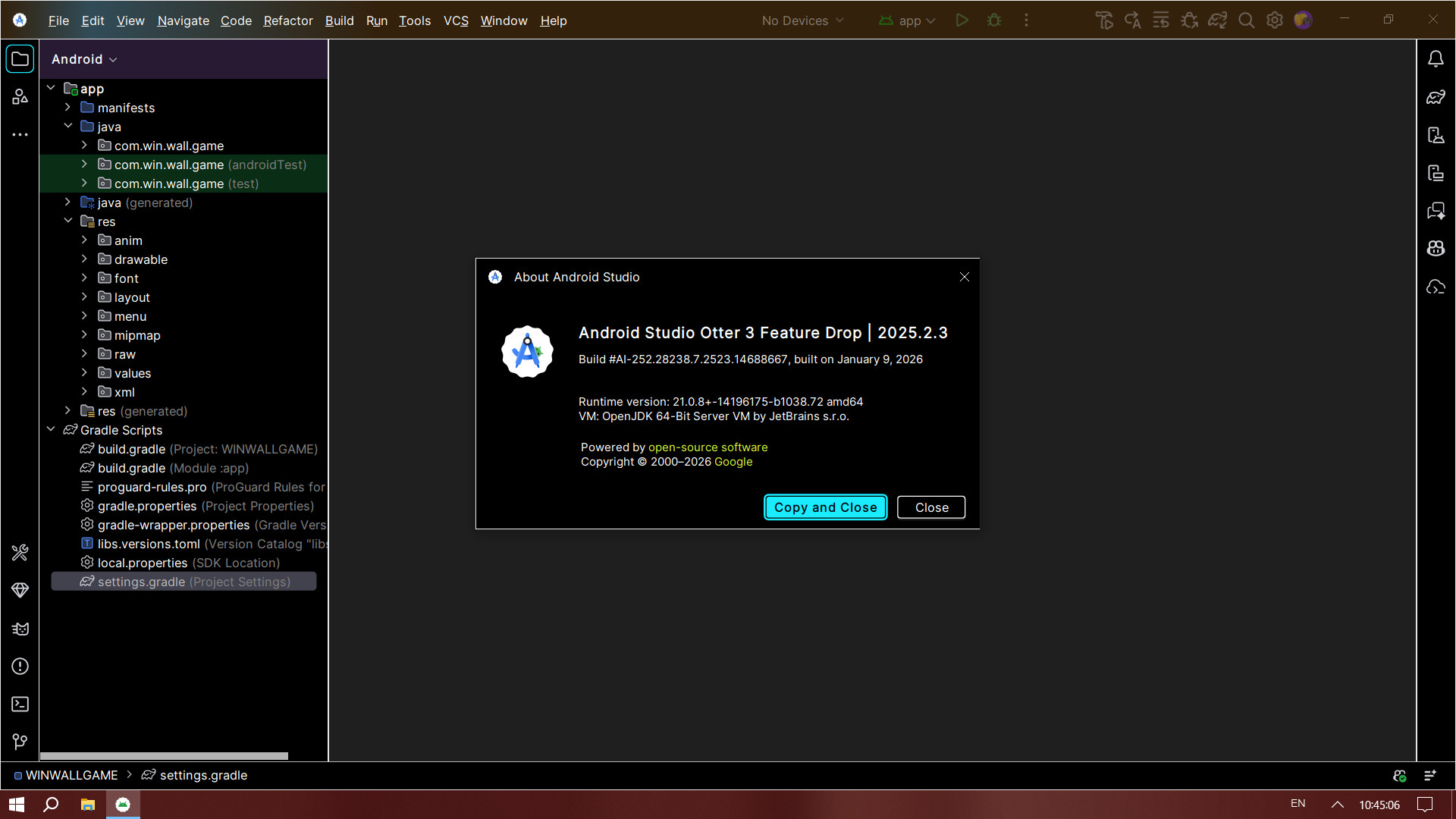Open IDE Settings gear icon

pos(1275,20)
